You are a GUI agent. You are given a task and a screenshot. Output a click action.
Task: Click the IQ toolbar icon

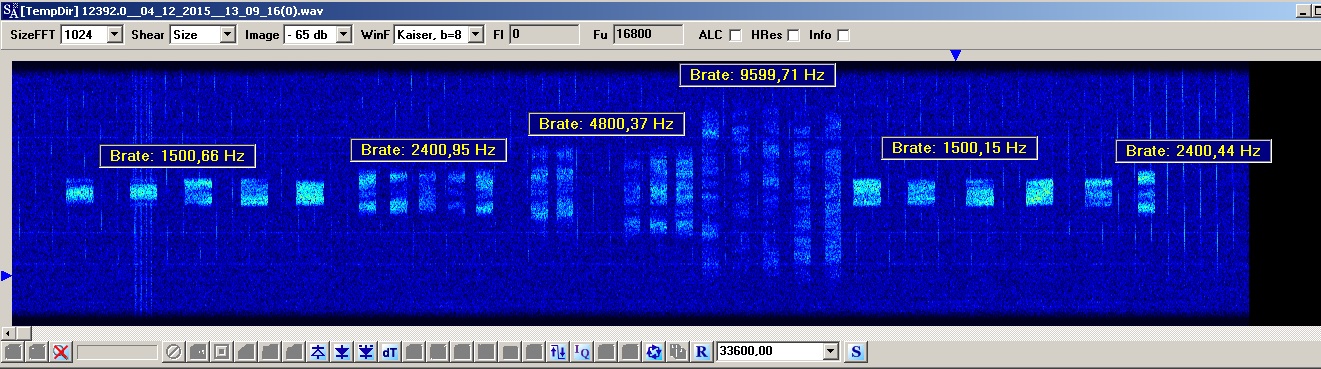coord(582,352)
